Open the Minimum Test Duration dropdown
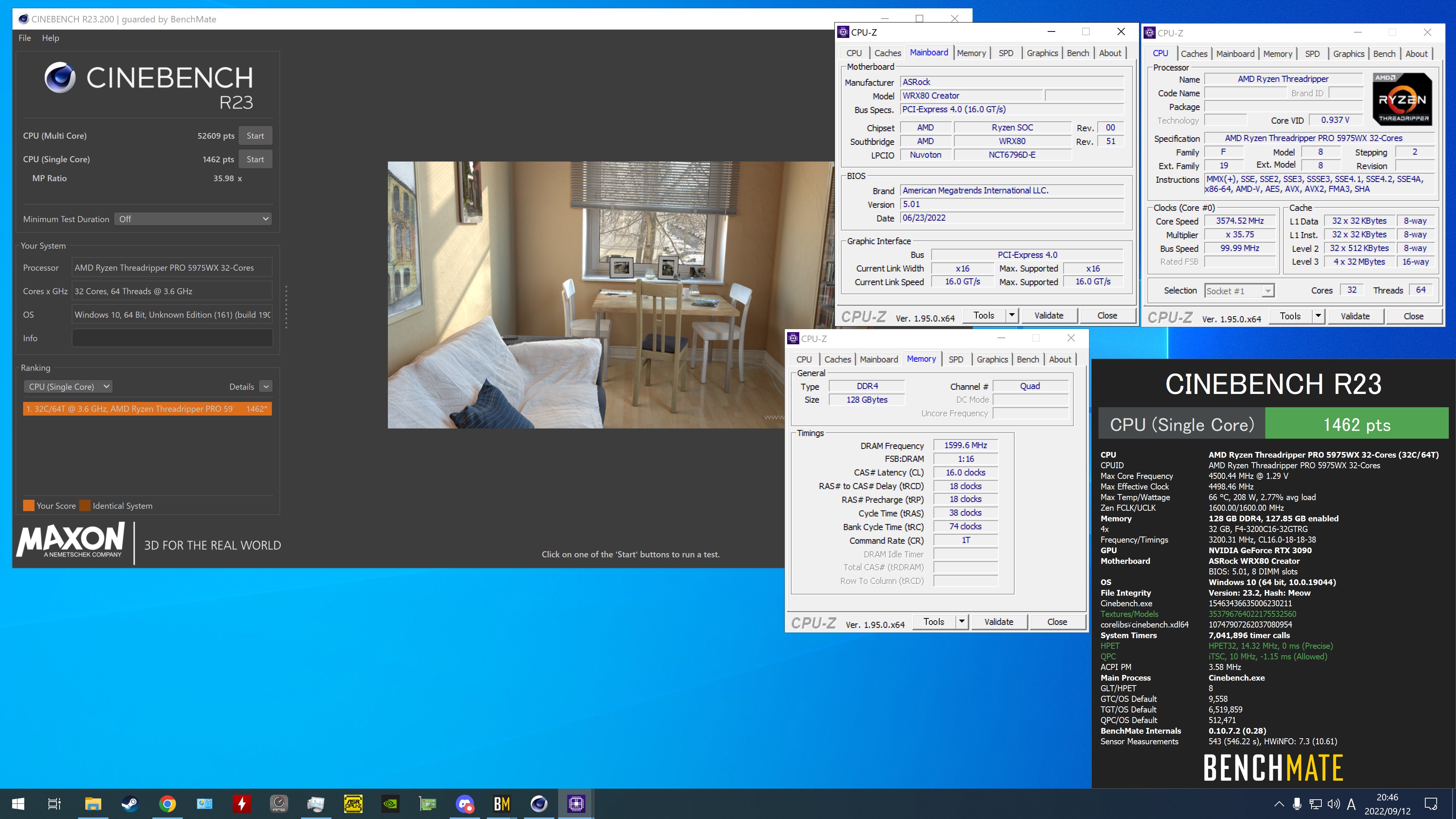Image resolution: width=1456 pixels, height=819 pixels. point(193,219)
